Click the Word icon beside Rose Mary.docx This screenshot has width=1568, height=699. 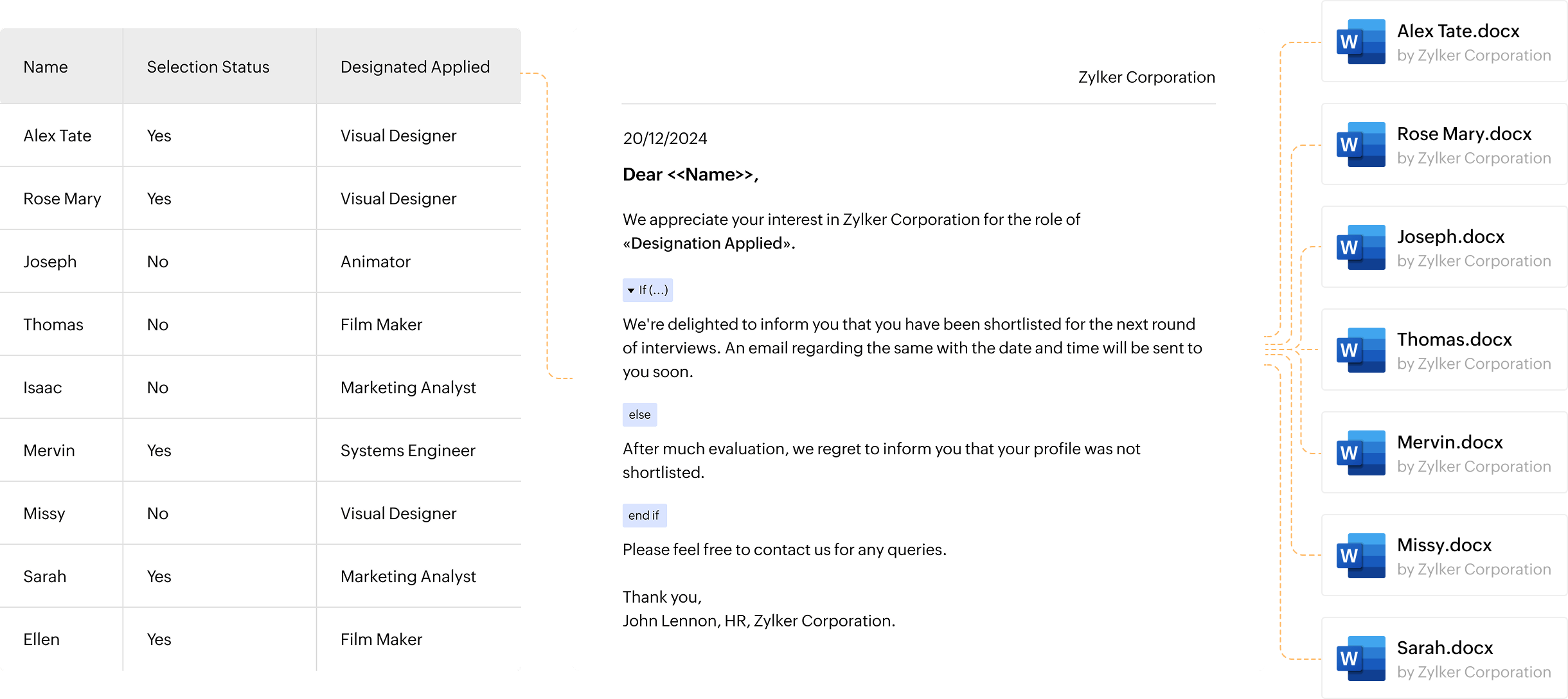coord(1360,145)
